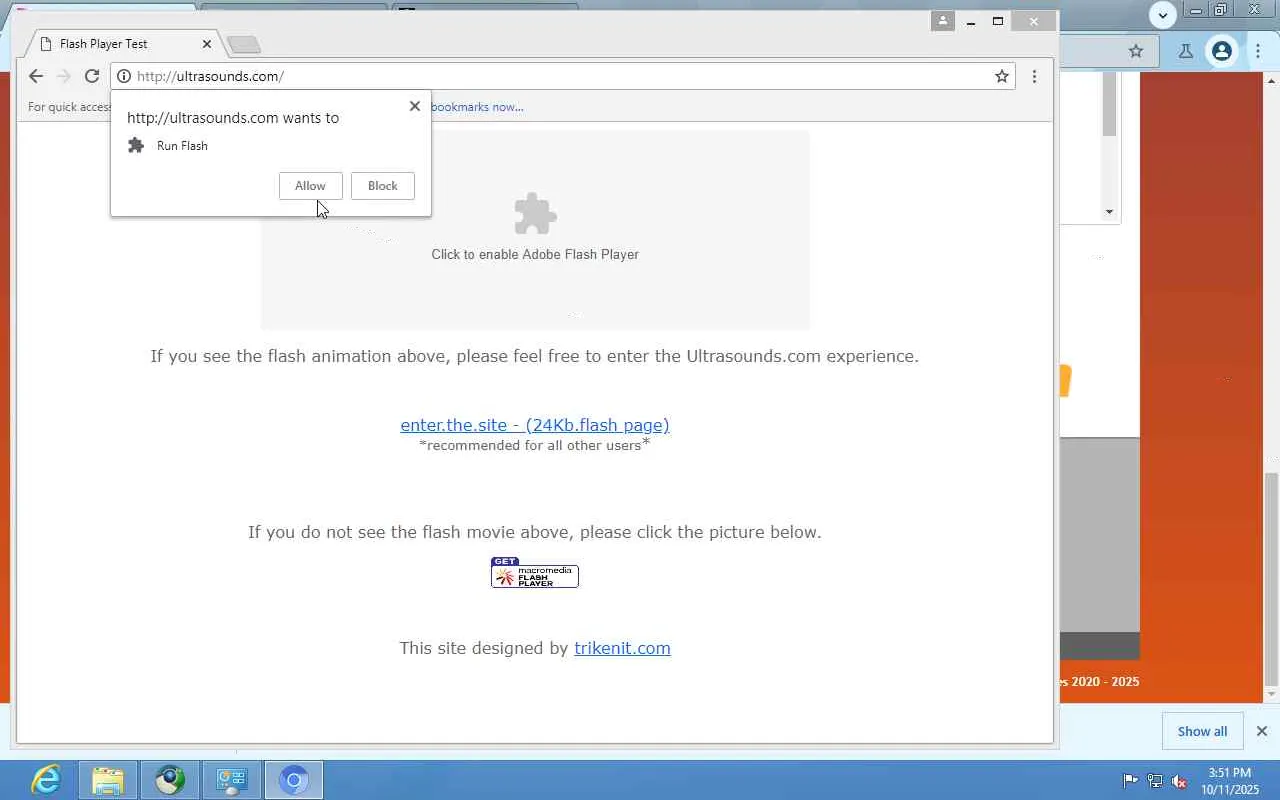Image resolution: width=1280 pixels, height=800 pixels.
Task: Select the Flash Player Test tab
Action: (x=122, y=44)
